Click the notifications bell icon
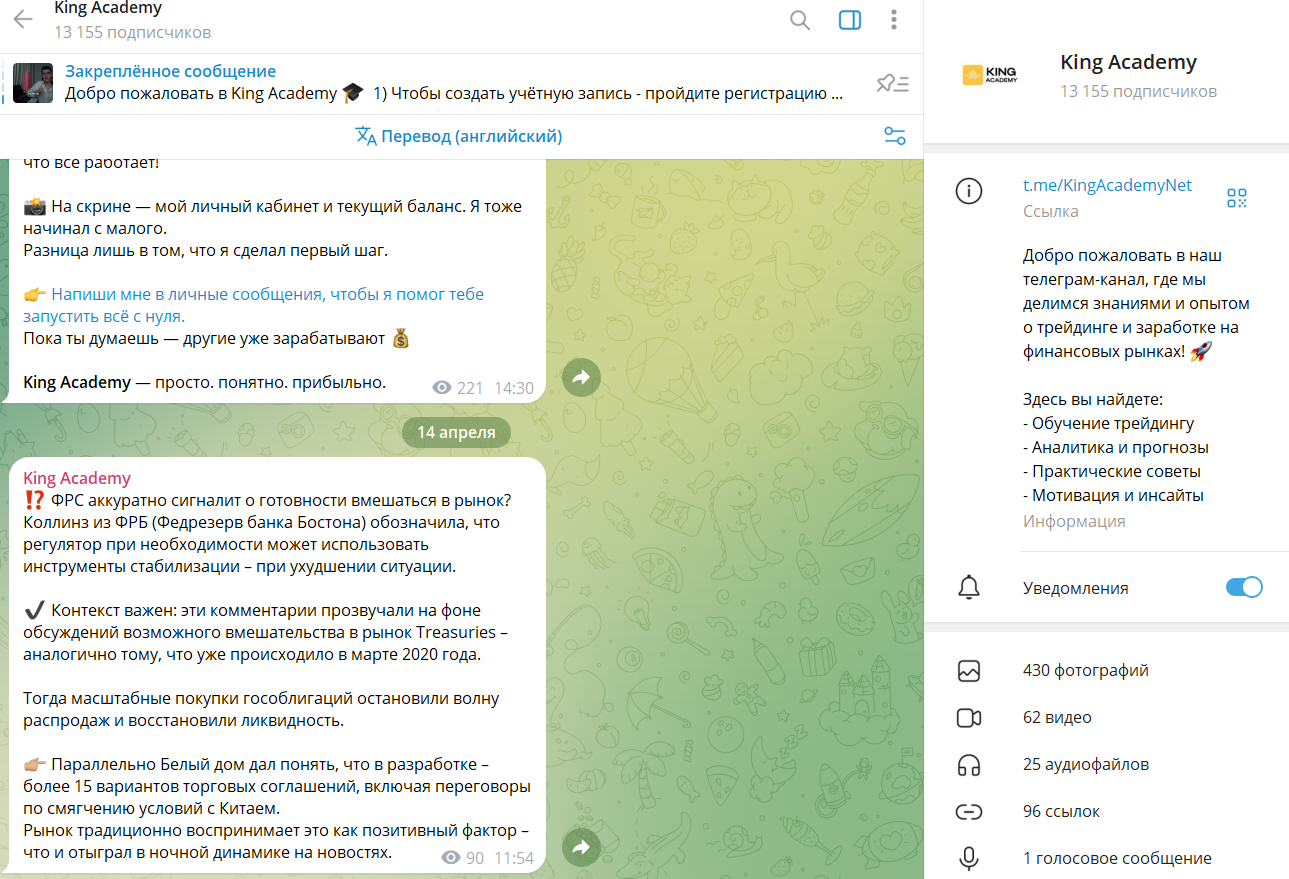 click(x=968, y=588)
